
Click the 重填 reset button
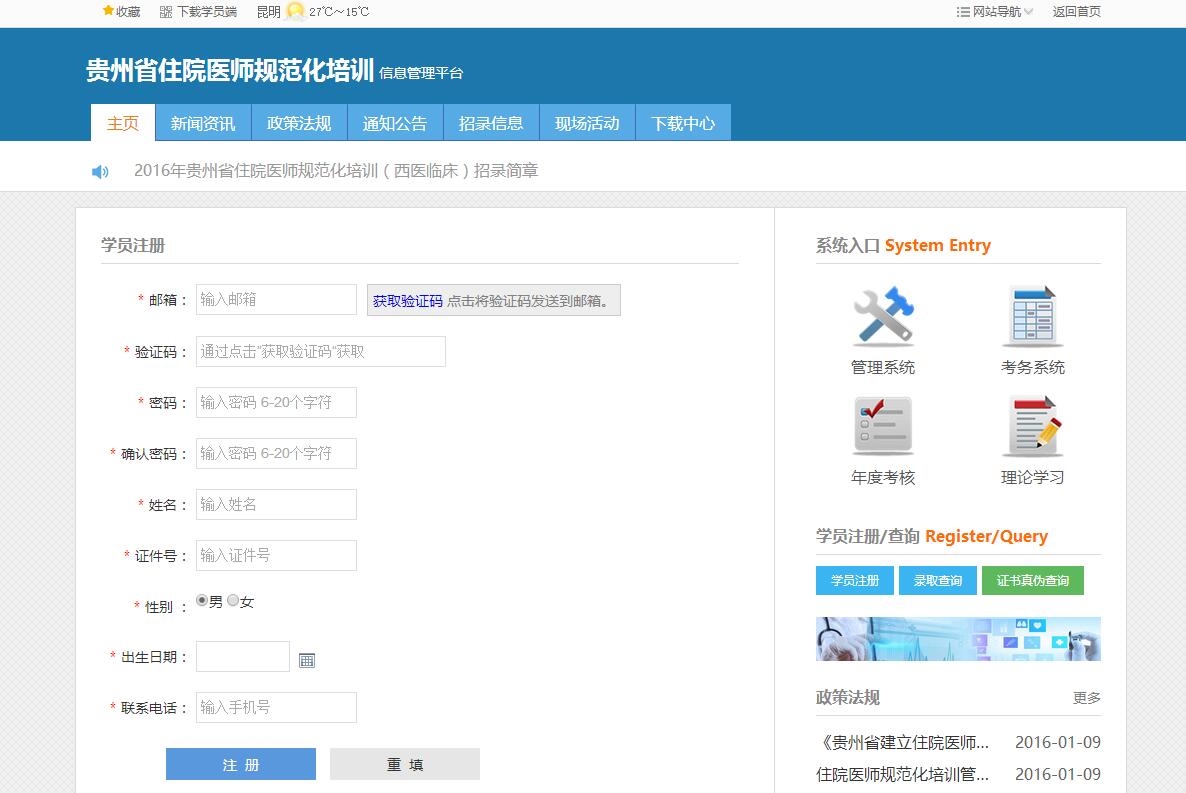point(405,764)
